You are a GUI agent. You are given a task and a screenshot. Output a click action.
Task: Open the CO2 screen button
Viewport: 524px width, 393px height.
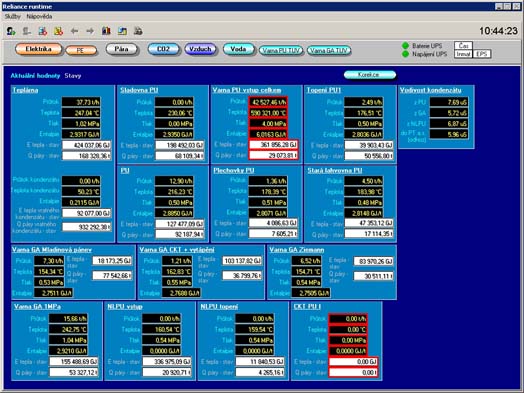tap(163, 49)
